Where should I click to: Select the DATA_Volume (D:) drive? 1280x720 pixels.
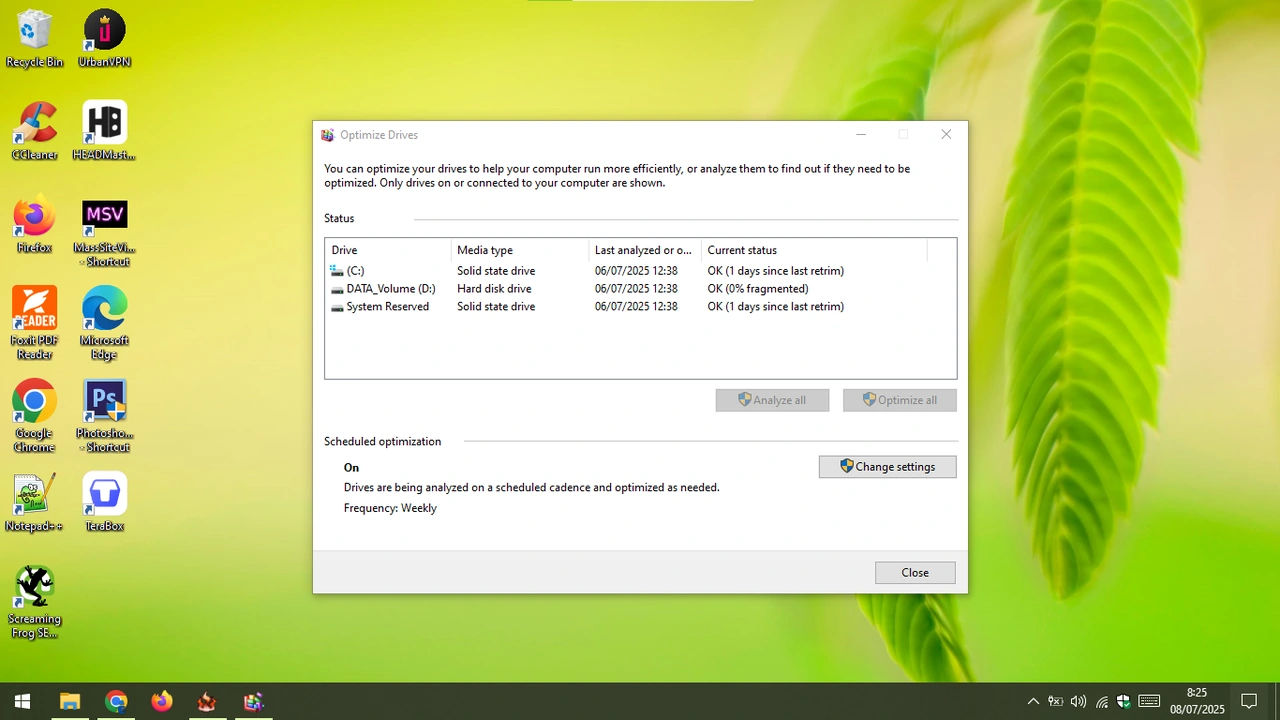point(390,289)
